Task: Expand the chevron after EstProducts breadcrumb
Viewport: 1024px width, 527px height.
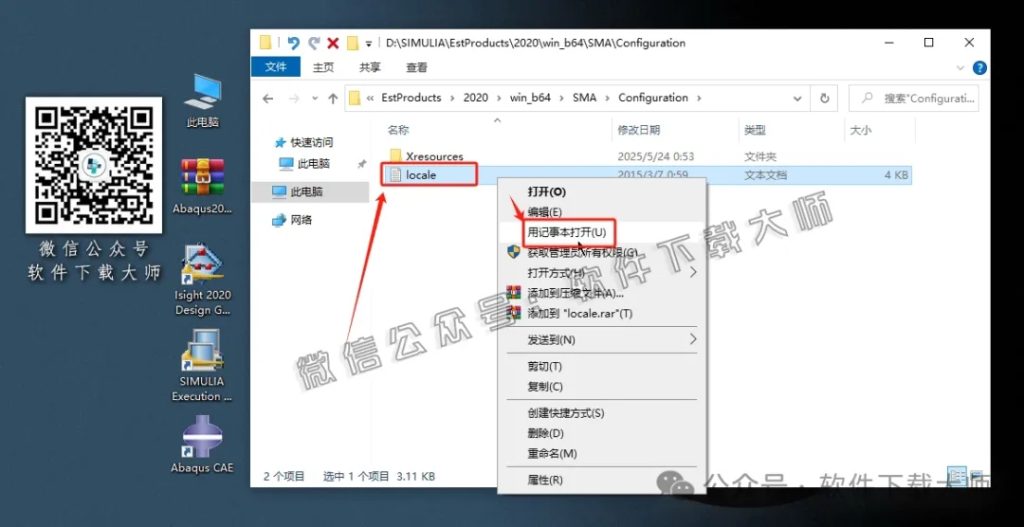Action: [453, 99]
